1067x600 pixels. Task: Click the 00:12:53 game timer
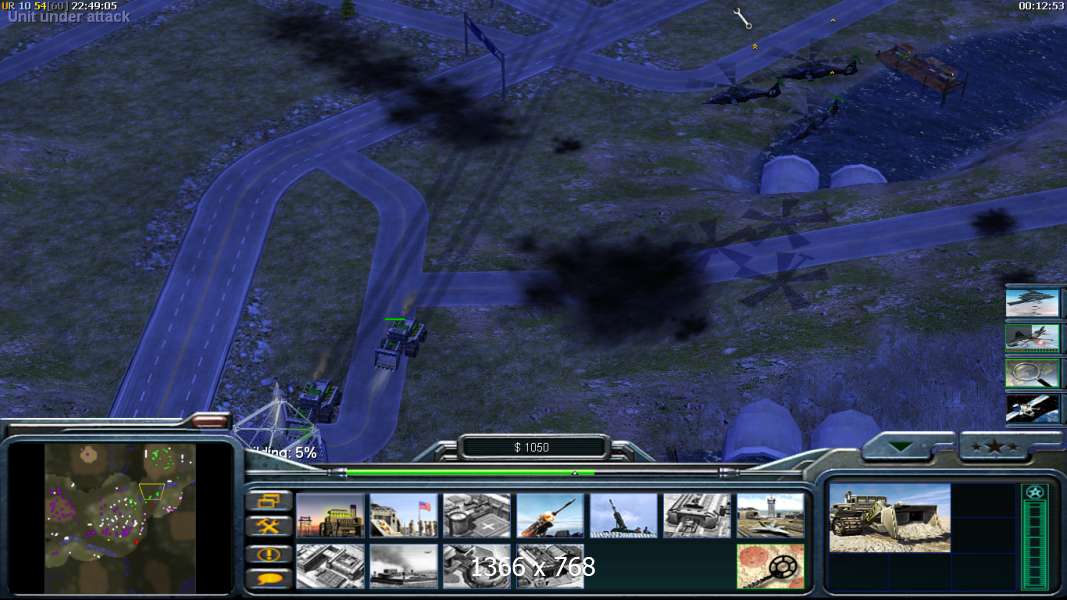point(1040,5)
